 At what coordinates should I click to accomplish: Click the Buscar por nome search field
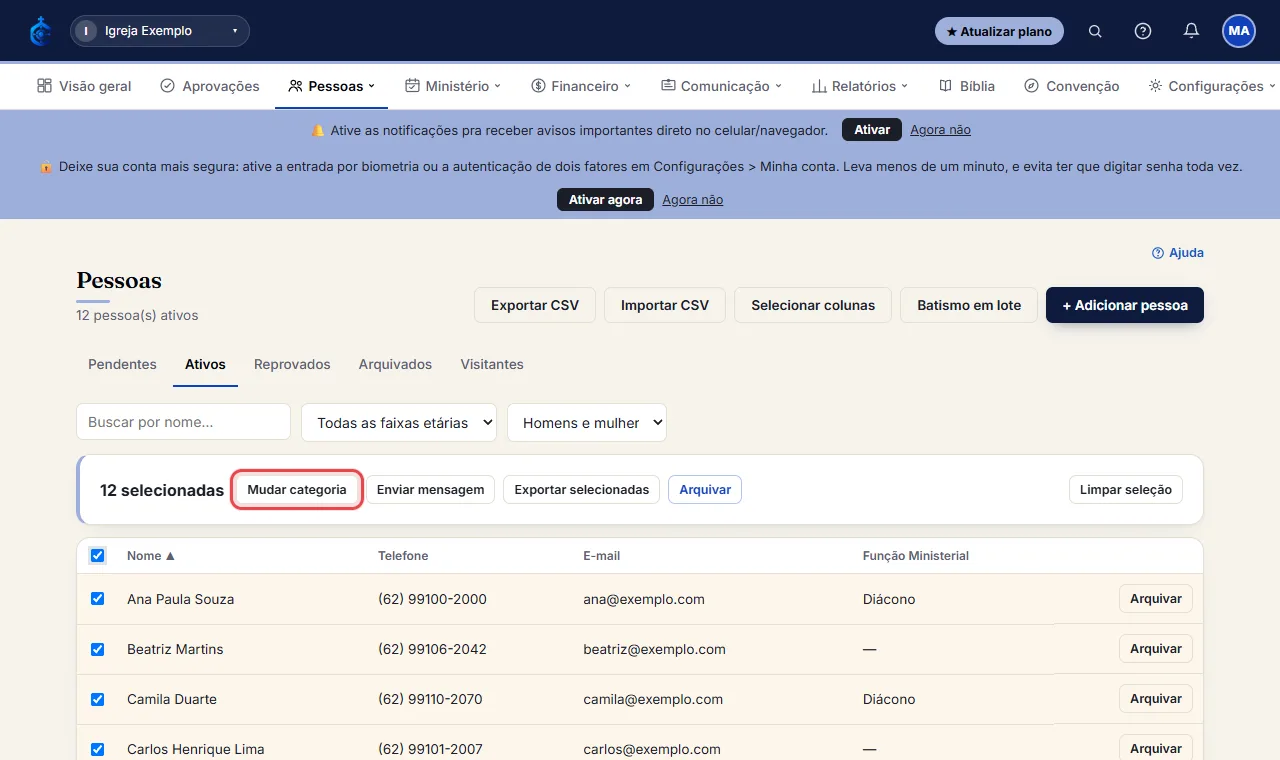point(183,422)
